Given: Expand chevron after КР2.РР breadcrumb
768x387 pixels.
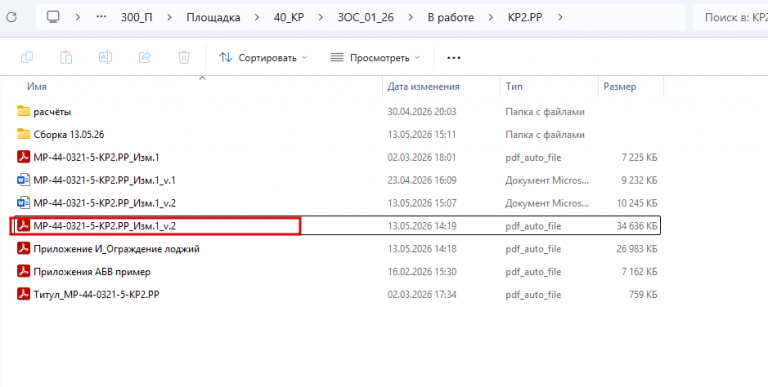Looking at the screenshot, I should 560,17.
